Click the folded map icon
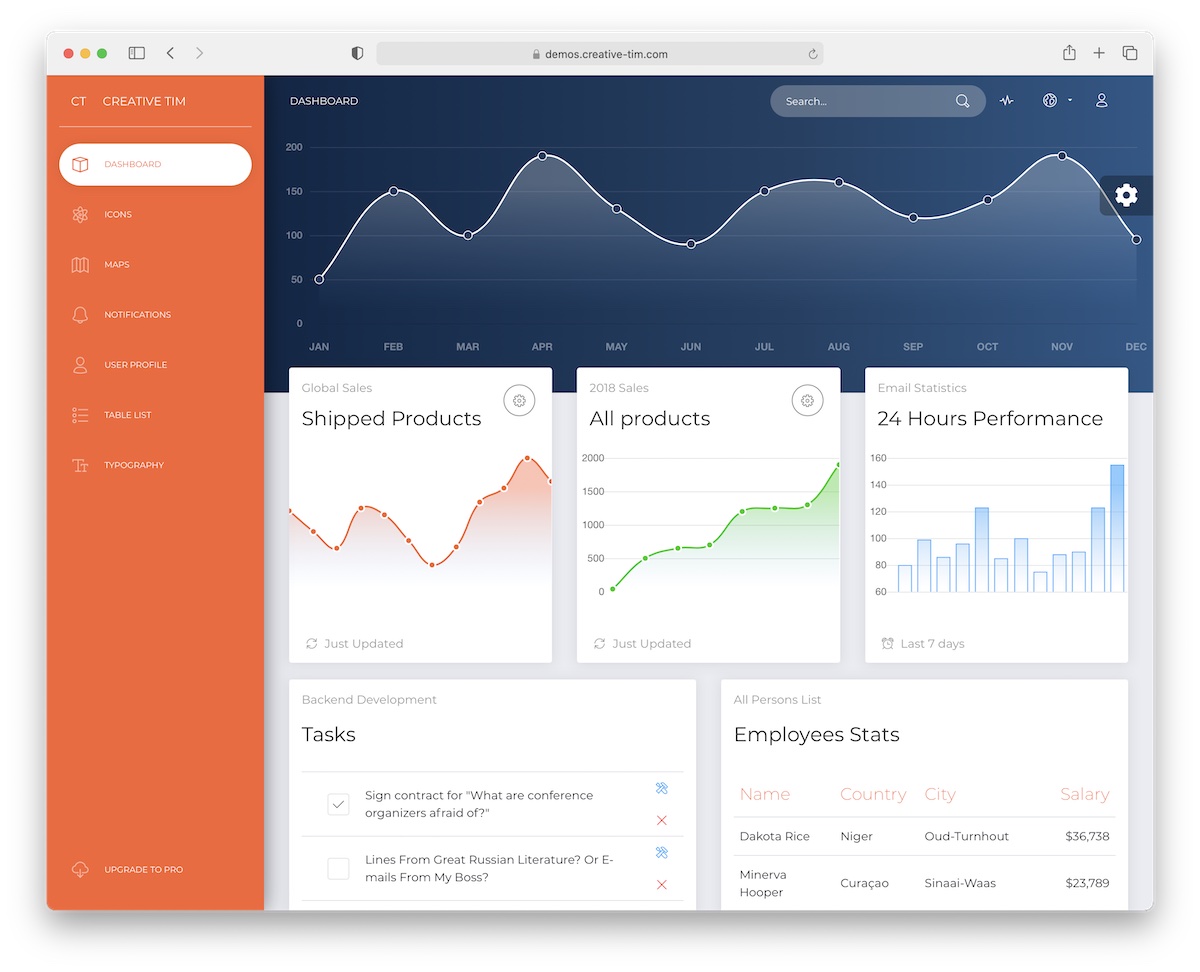 [81, 264]
